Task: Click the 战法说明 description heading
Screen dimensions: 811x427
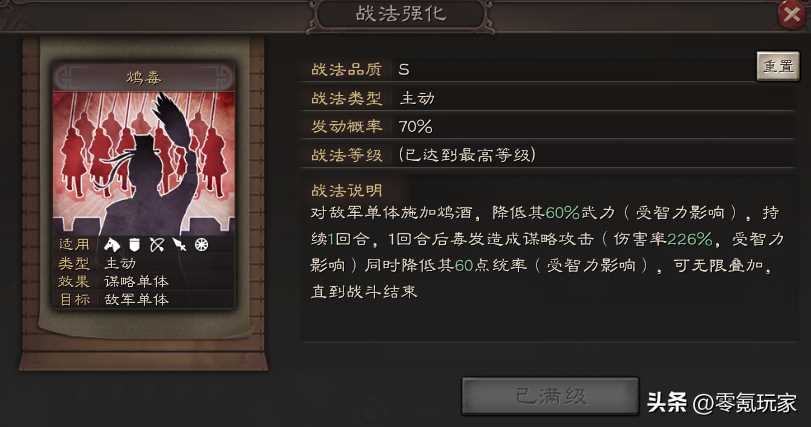Action: tap(347, 191)
